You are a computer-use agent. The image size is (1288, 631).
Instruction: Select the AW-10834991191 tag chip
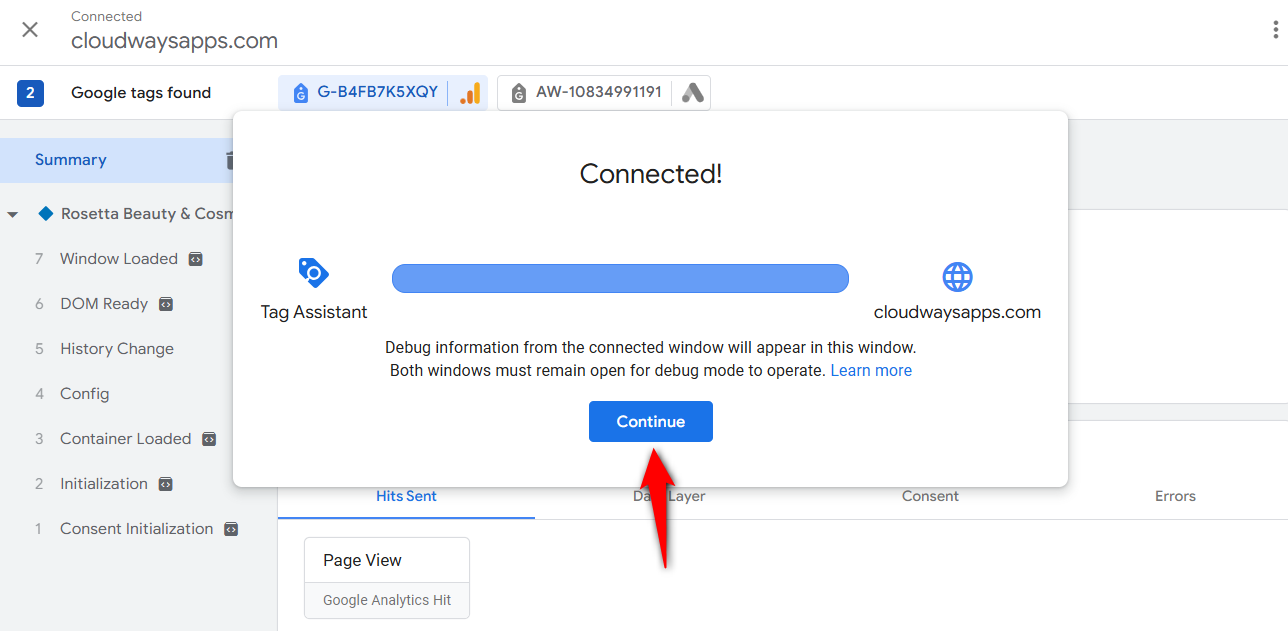pyautogui.click(x=604, y=93)
